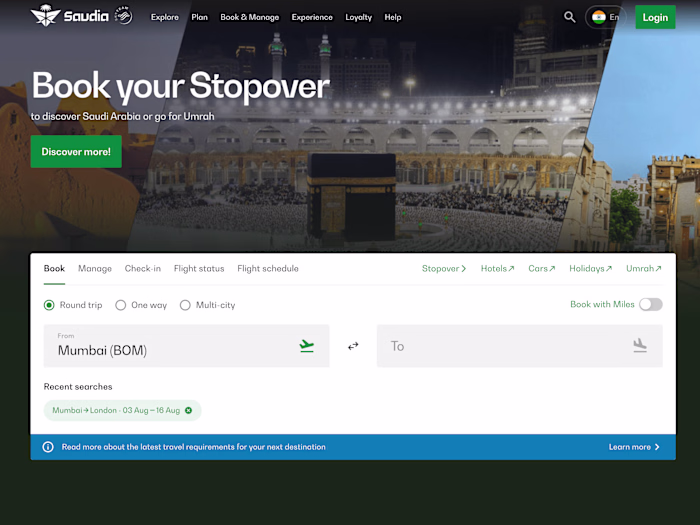Select the Book tab

[54, 269]
